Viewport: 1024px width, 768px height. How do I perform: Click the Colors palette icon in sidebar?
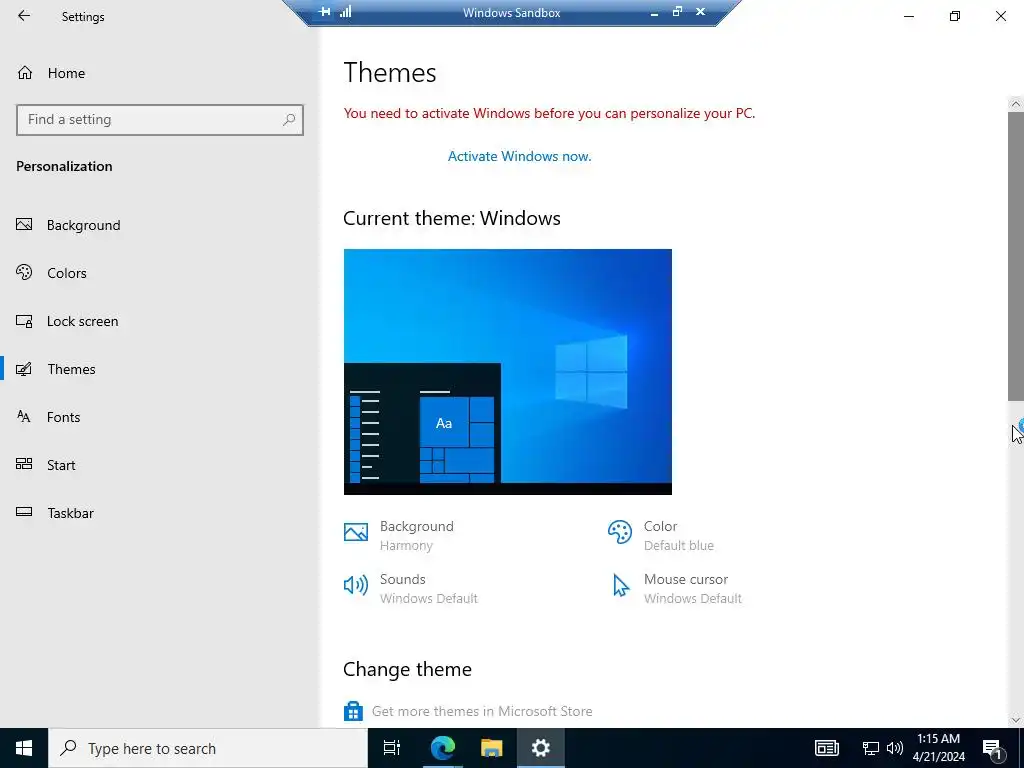(x=24, y=272)
